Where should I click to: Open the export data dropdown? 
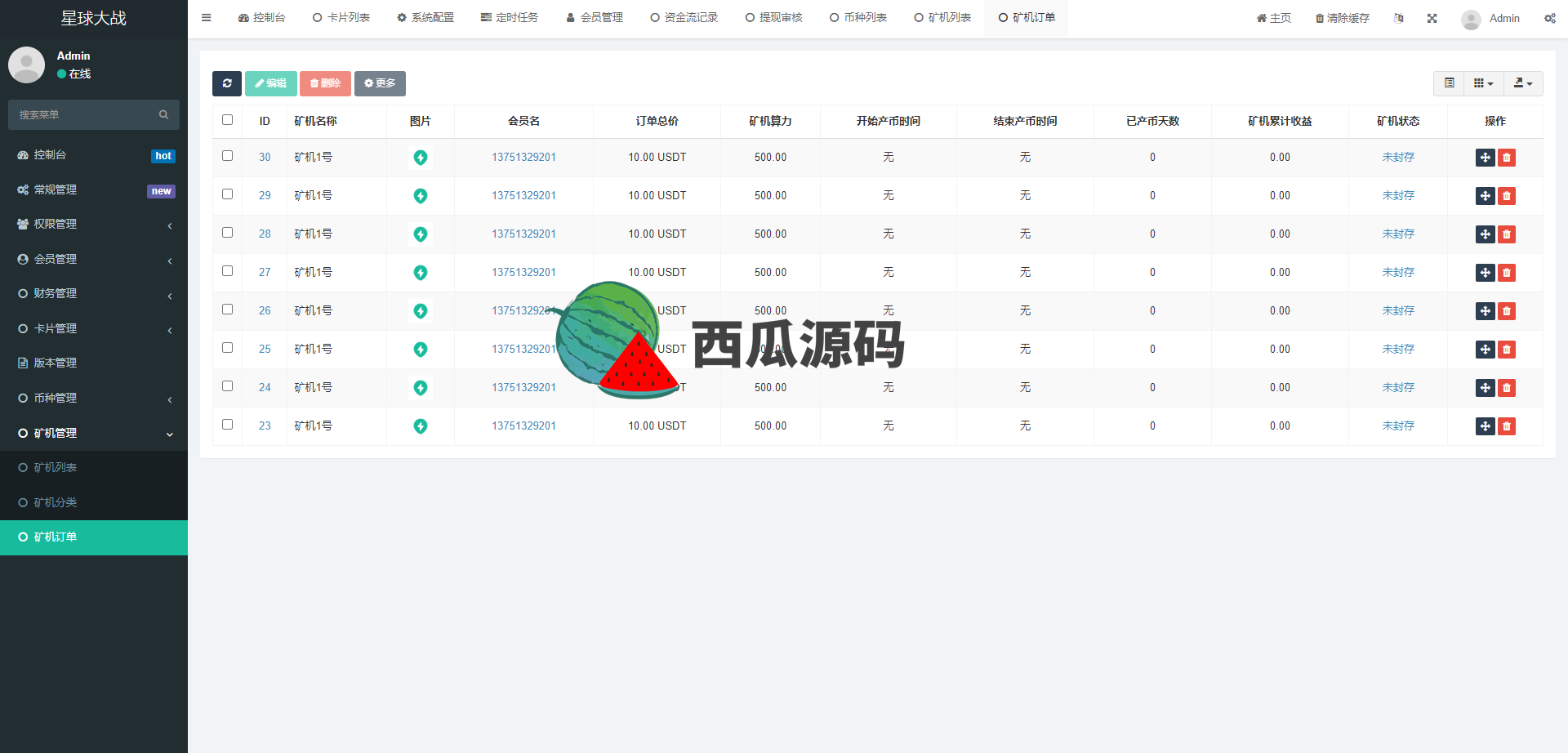tap(1523, 83)
